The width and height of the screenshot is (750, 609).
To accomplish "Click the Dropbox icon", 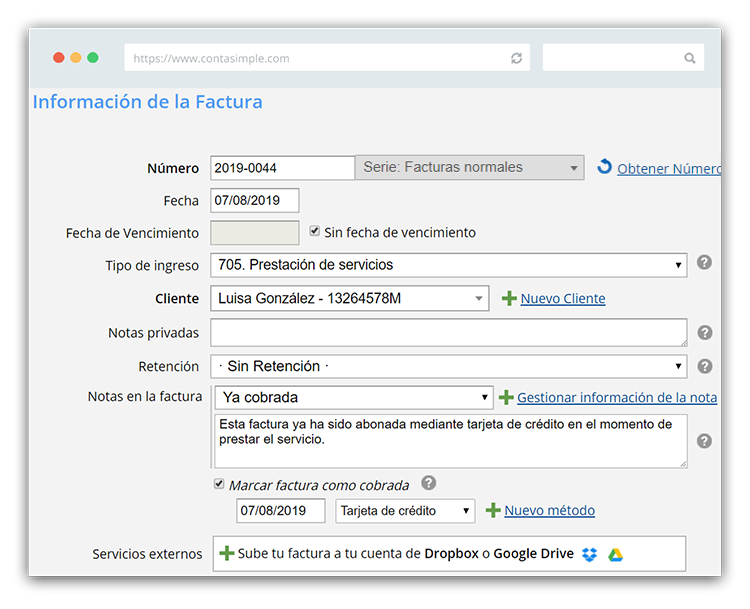I will point(589,554).
